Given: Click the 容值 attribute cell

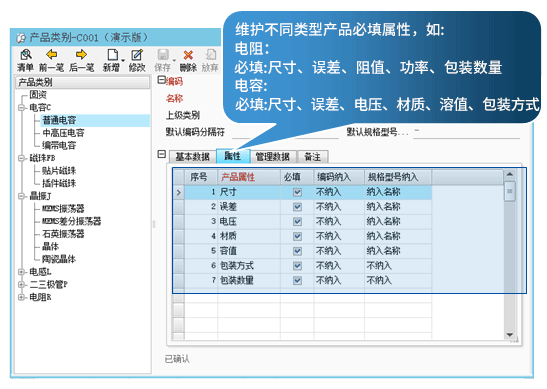Looking at the screenshot, I should coord(249,251).
